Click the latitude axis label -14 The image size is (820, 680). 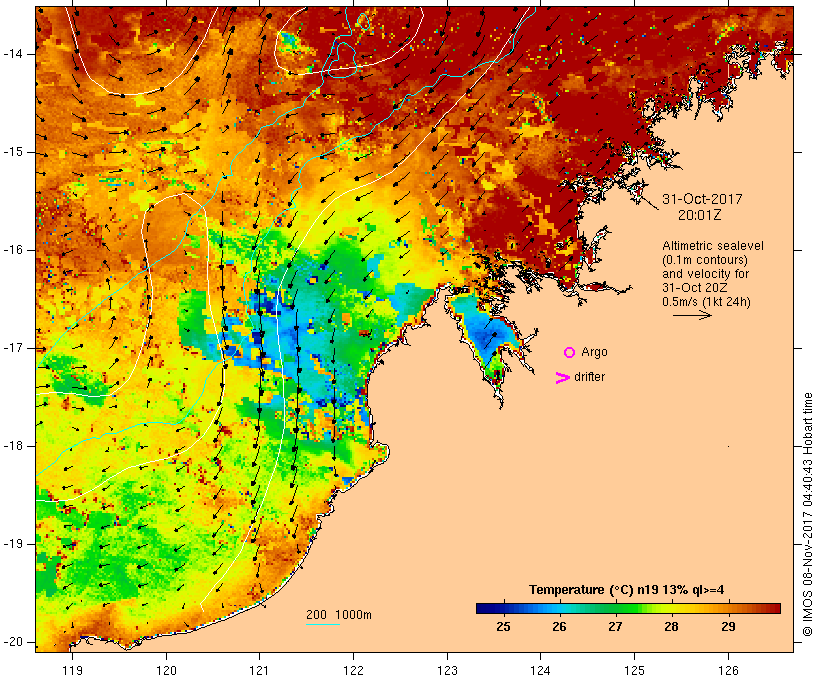tap(13, 54)
